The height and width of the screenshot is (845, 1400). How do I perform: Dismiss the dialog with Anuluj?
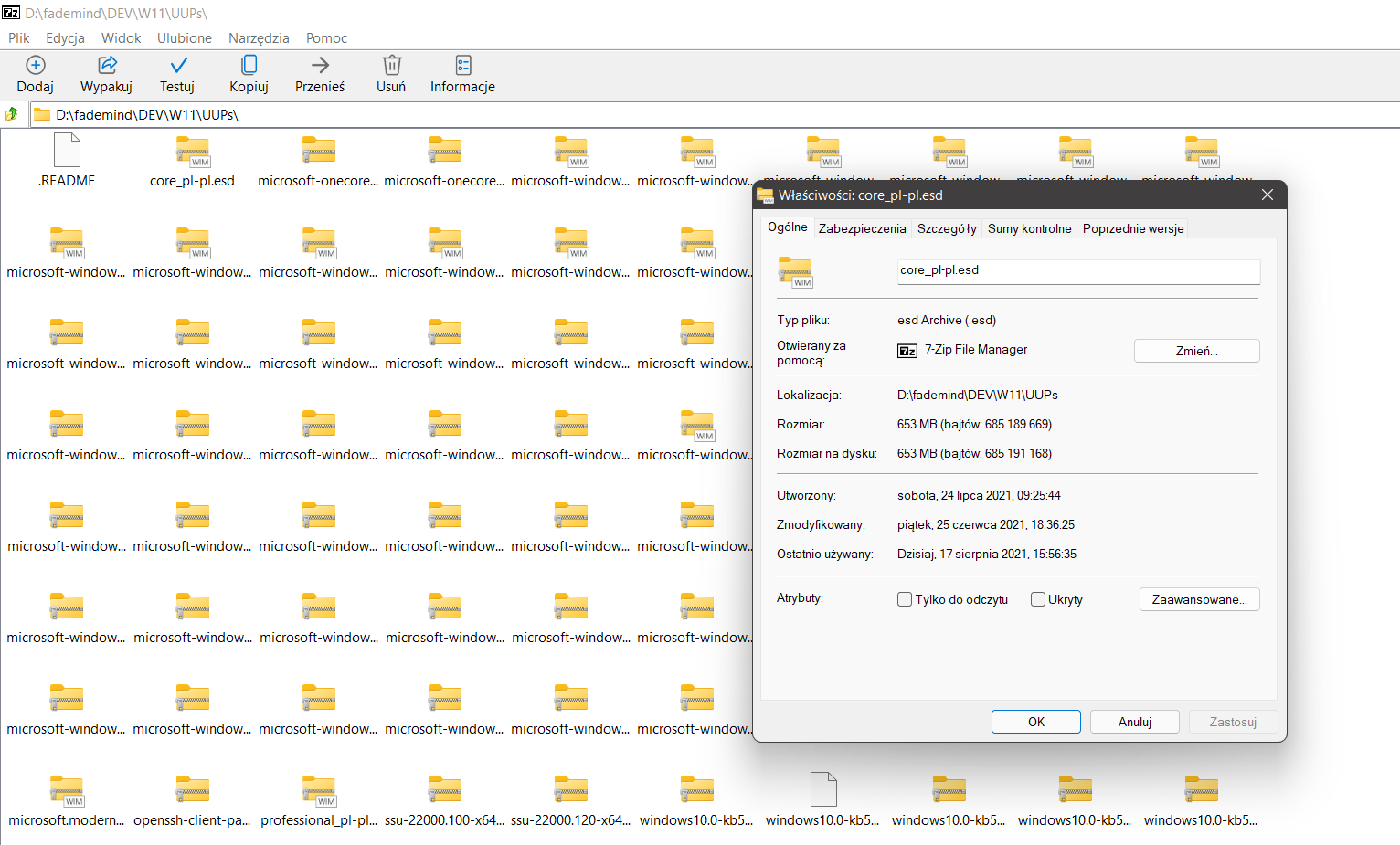(1134, 722)
